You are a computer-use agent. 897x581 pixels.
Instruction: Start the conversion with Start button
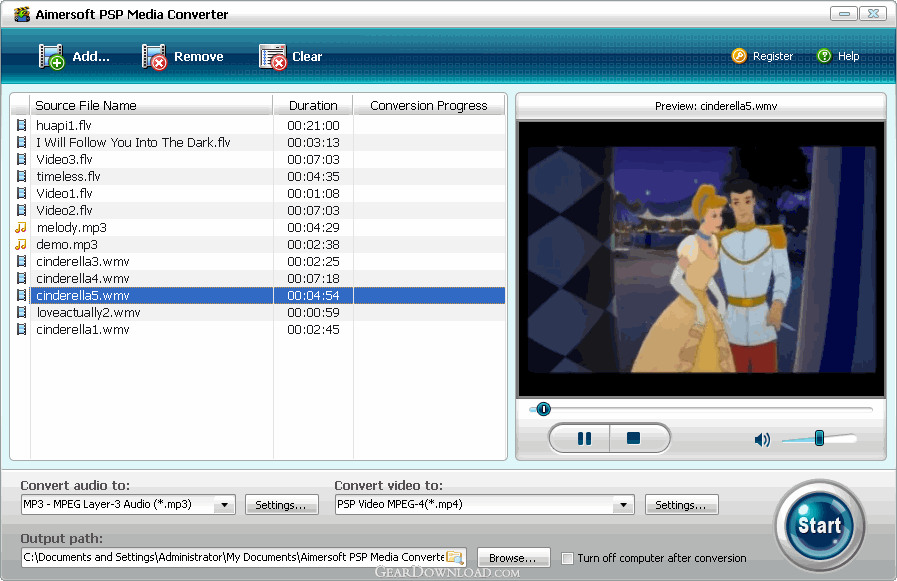coord(819,525)
